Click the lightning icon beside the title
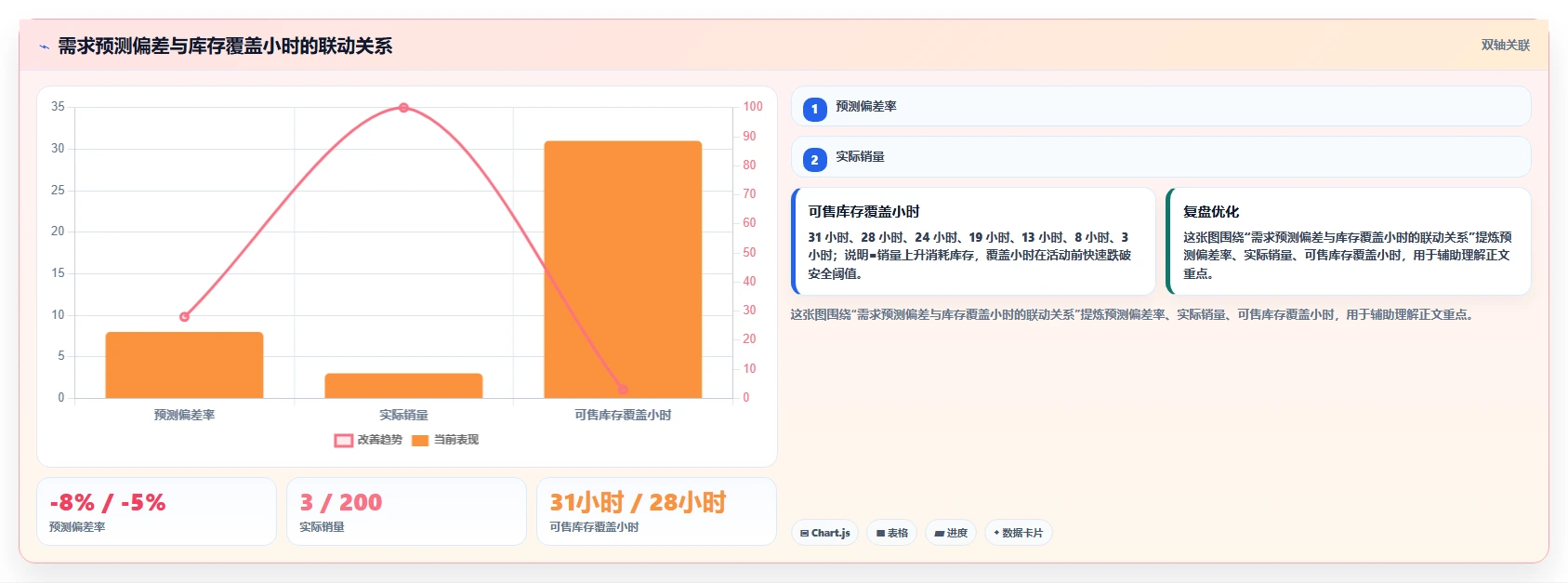1568x583 pixels. pyautogui.click(x=44, y=46)
